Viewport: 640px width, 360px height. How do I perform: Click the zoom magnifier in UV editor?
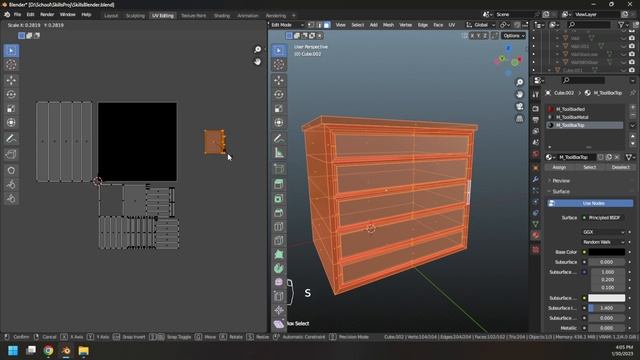click(x=258, y=49)
